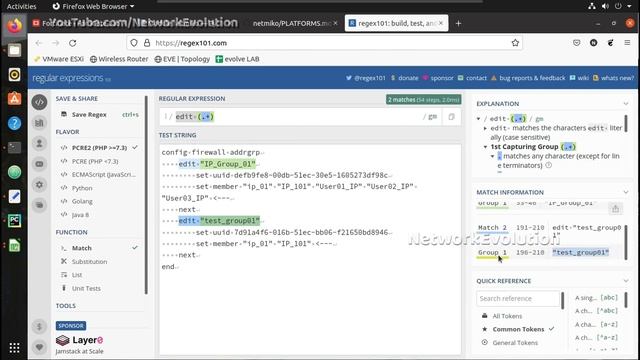Click the heart icon in sidebar

(39, 347)
